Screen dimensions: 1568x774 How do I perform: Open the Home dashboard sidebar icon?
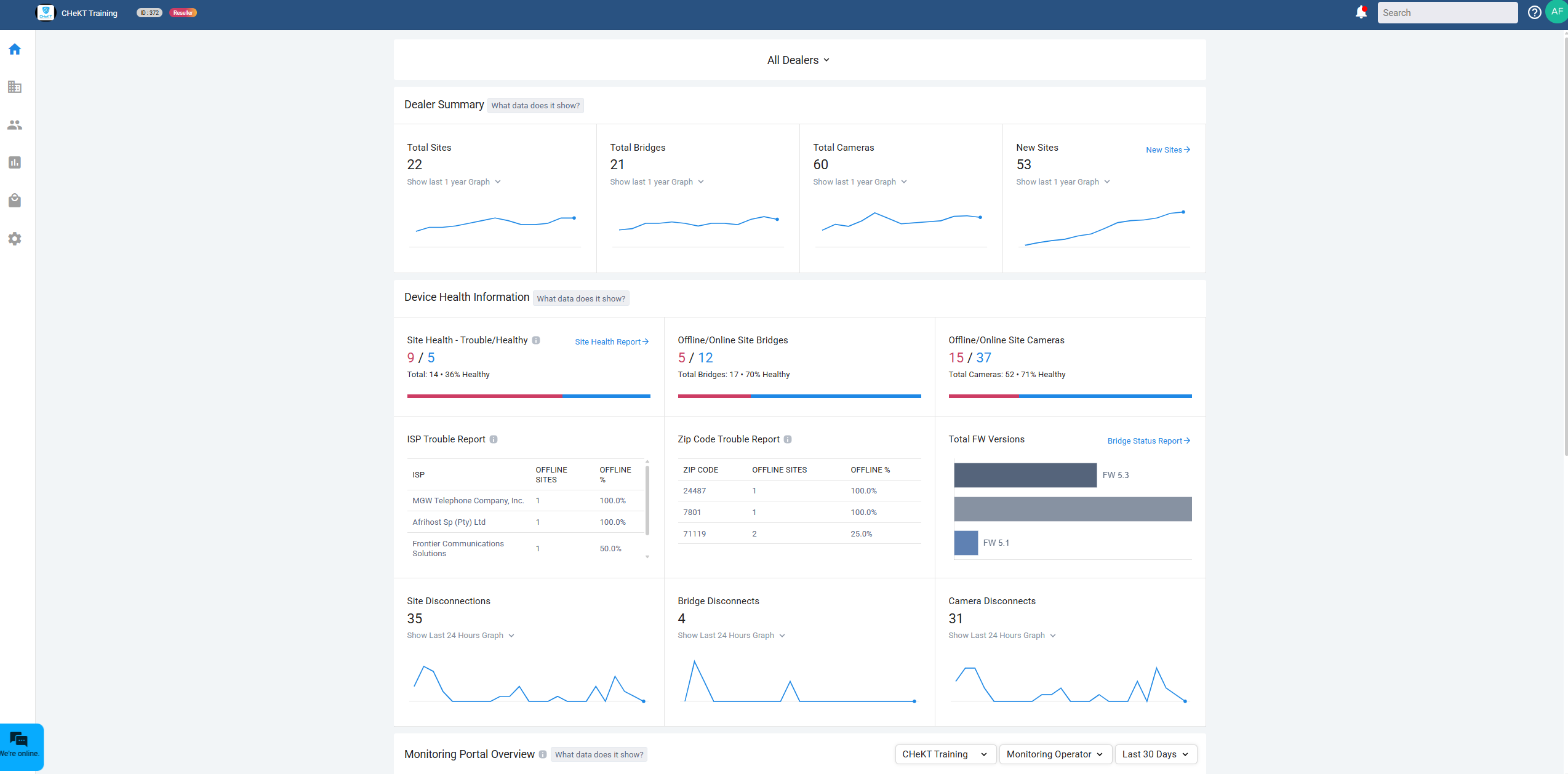tap(15, 49)
